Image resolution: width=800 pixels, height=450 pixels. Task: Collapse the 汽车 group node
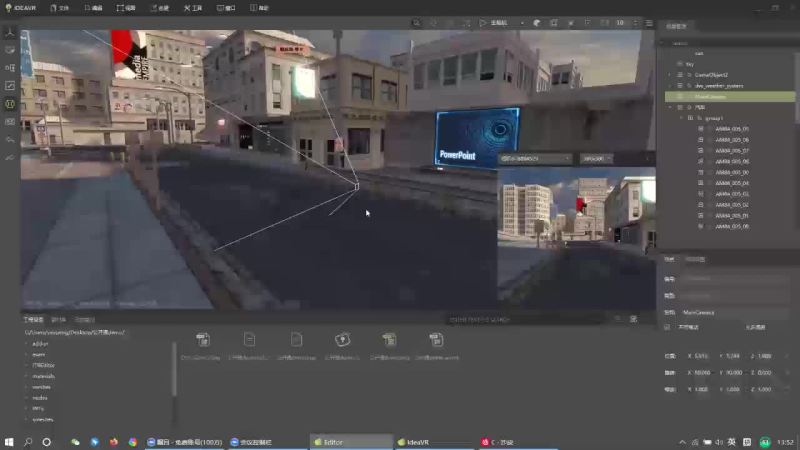[x=670, y=107]
